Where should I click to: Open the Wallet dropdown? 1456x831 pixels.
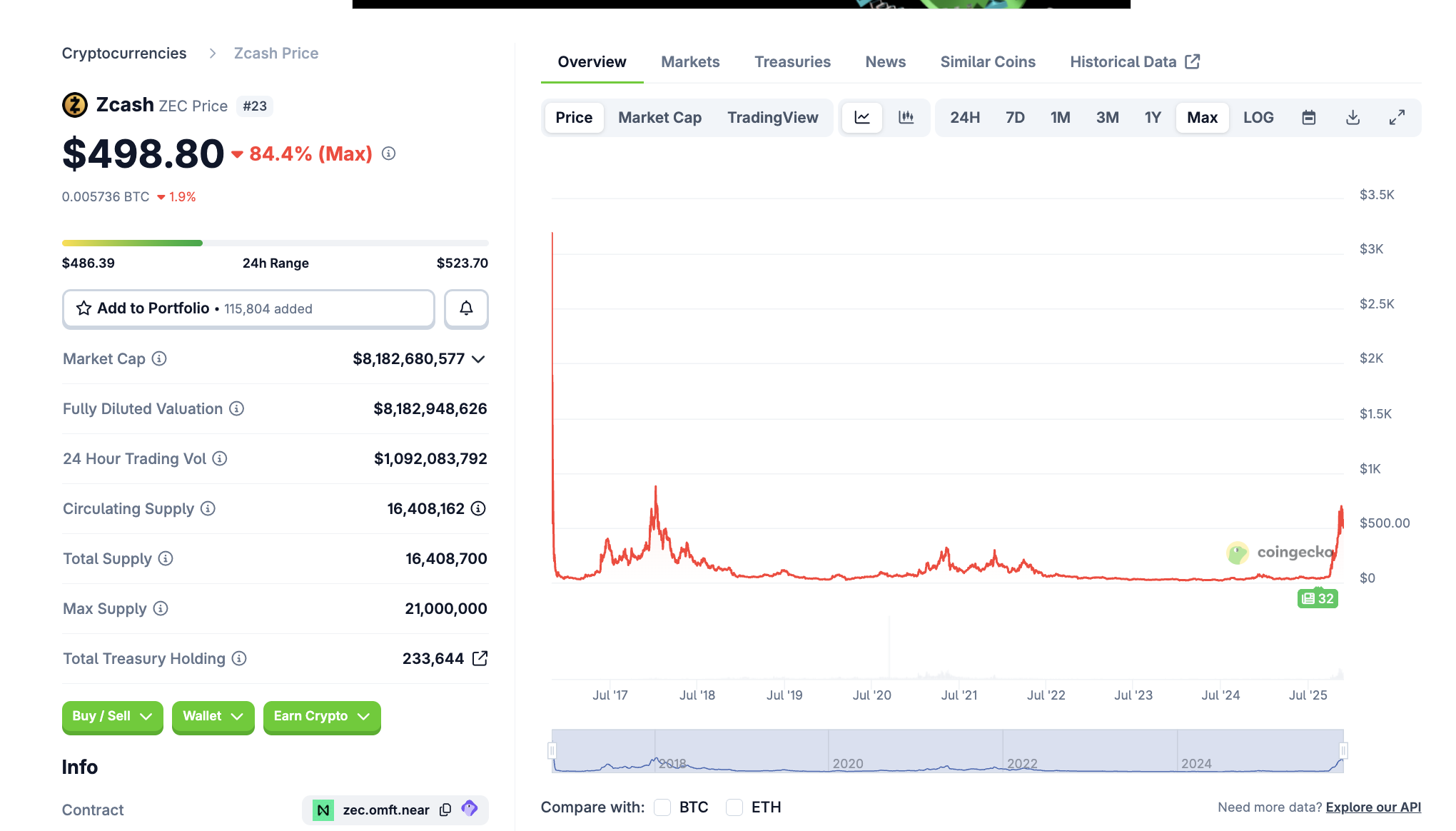click(212, 716)
